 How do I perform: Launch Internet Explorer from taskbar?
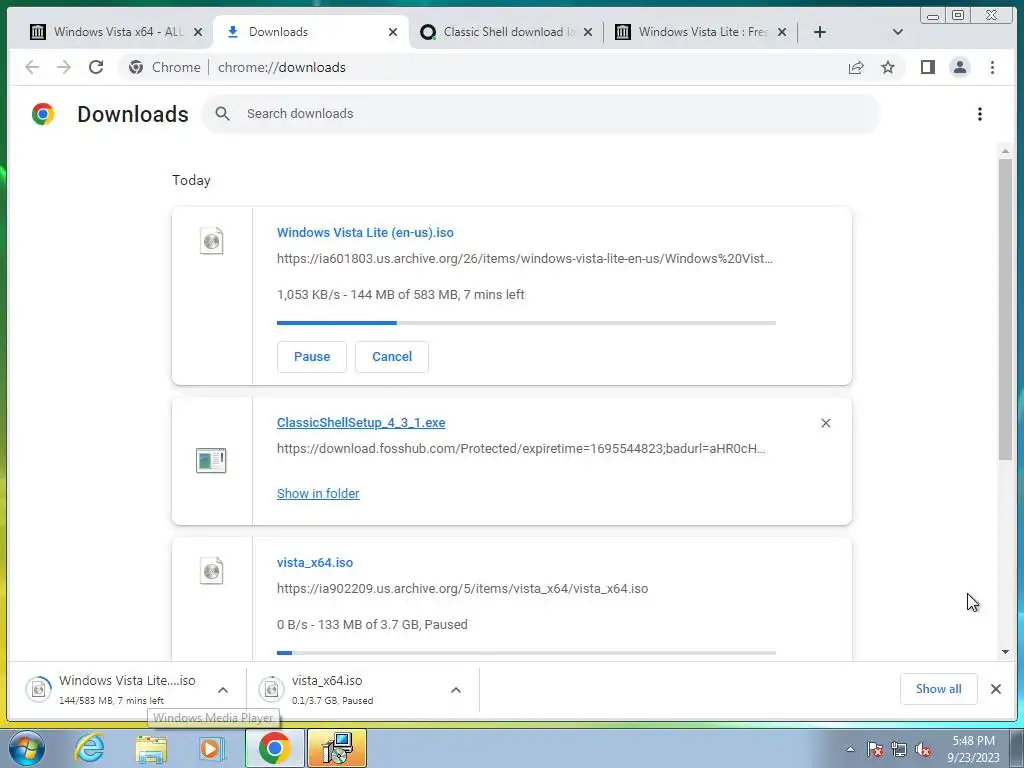pos(89,748)
